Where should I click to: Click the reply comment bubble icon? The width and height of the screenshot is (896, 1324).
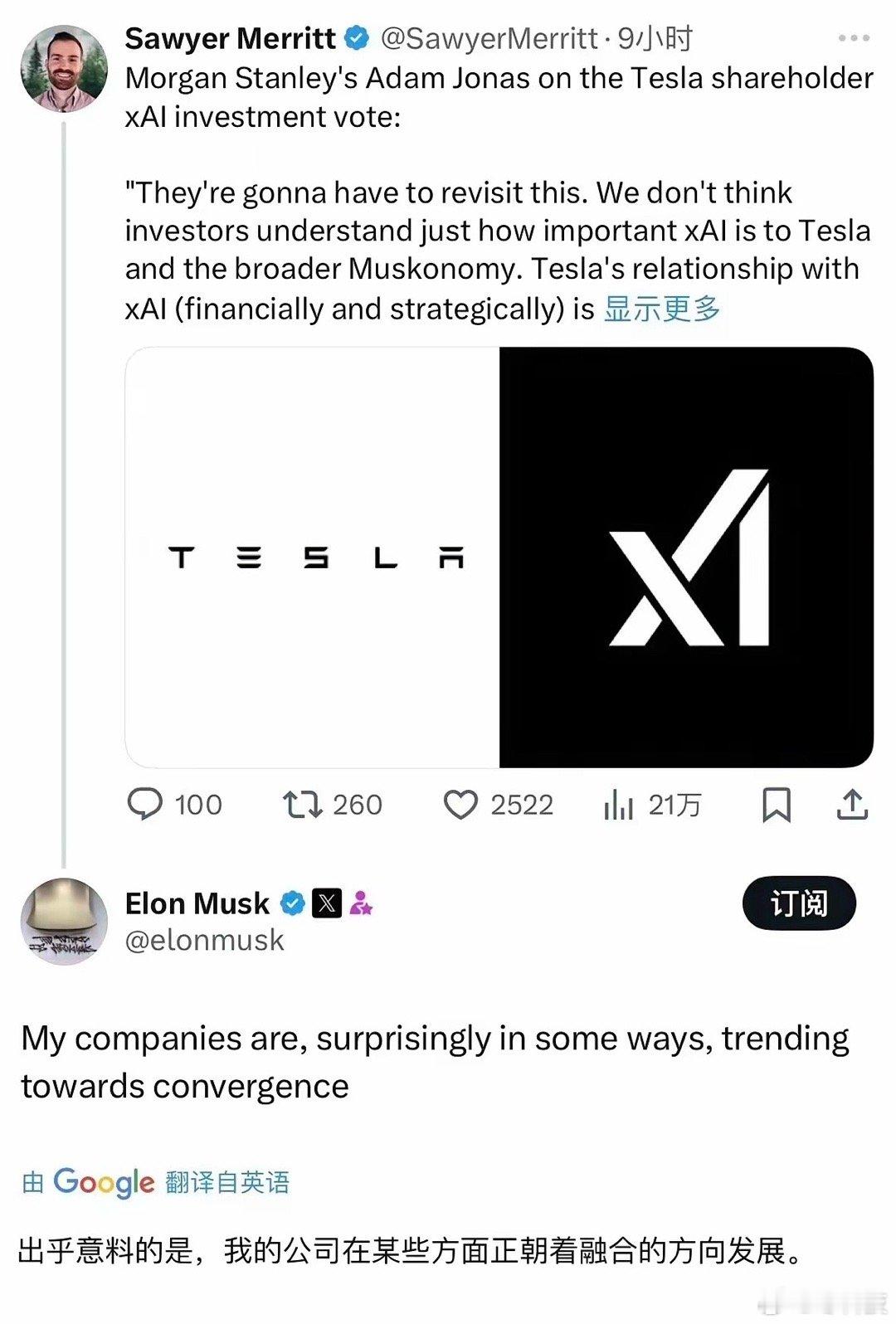pos(145,804)
